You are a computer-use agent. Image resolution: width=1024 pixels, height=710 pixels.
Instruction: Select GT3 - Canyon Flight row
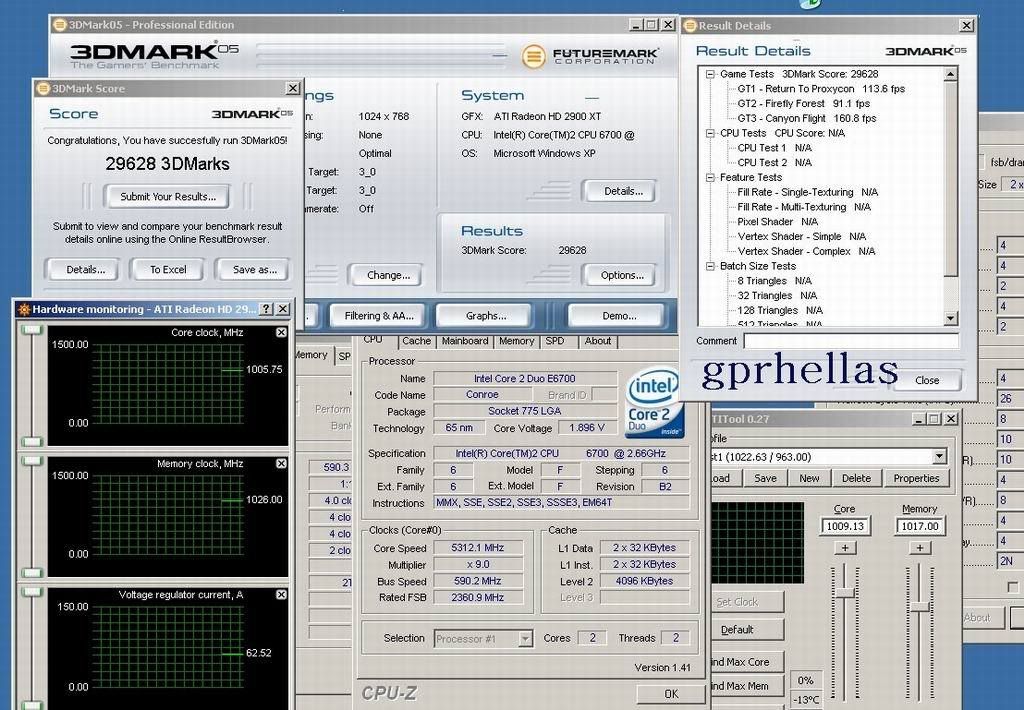click(807, 119)
